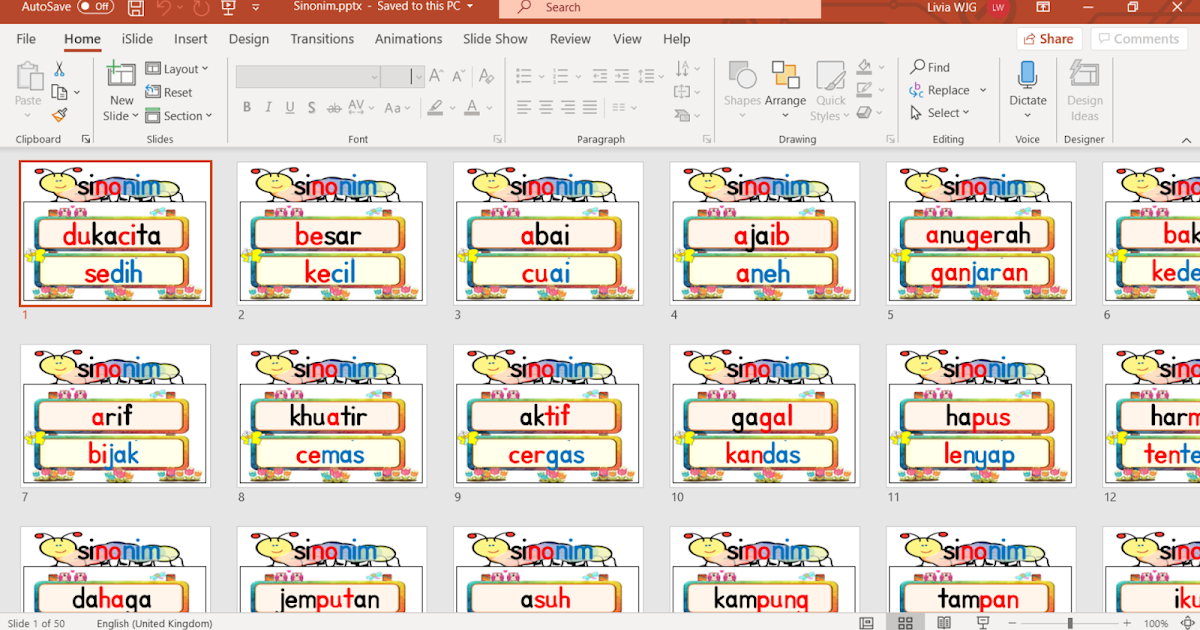This screenshot has width=1200, height=630.
Task: Click the Comments button
Action: (1139, 39)
